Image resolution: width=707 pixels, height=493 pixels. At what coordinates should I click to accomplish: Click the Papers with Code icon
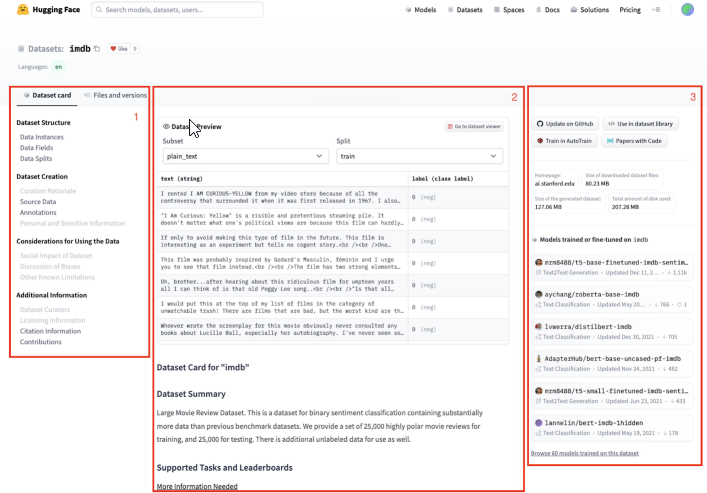[610, 141]
